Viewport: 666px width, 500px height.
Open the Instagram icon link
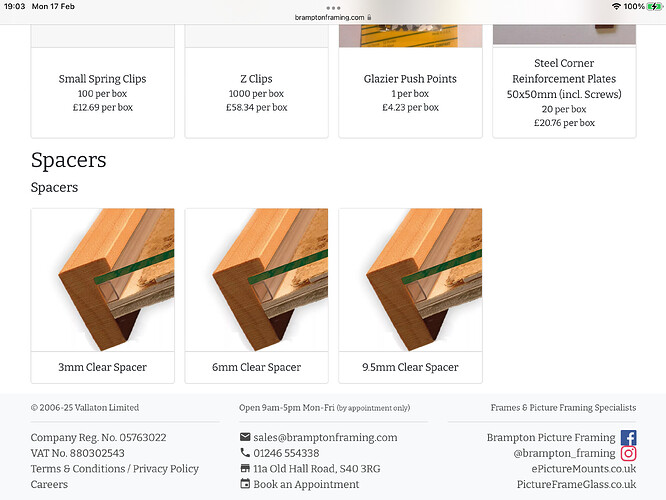point(628,453)
